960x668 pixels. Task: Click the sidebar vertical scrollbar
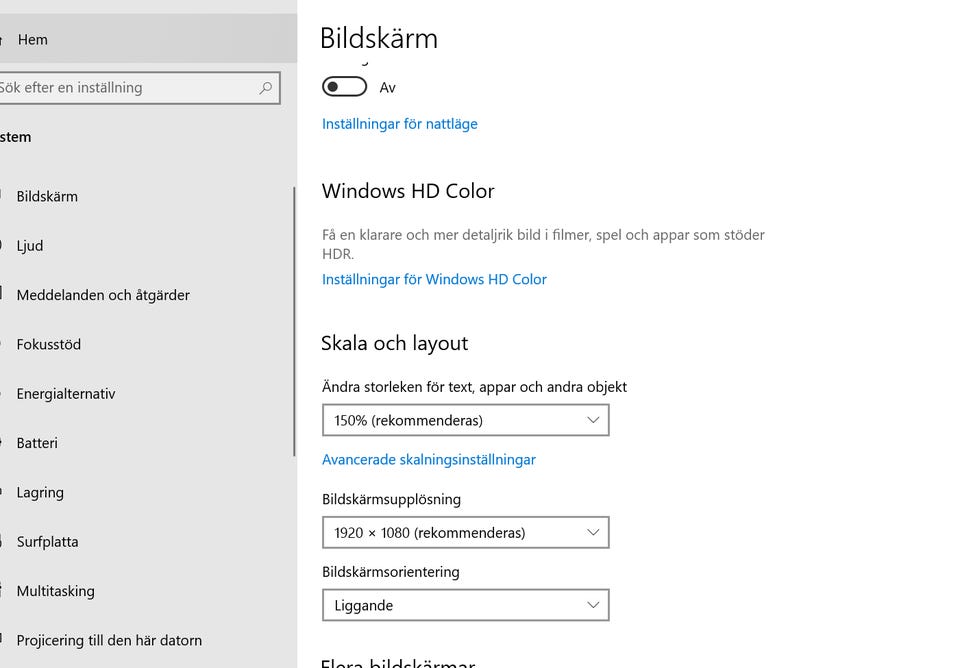[x=294, y=321]
